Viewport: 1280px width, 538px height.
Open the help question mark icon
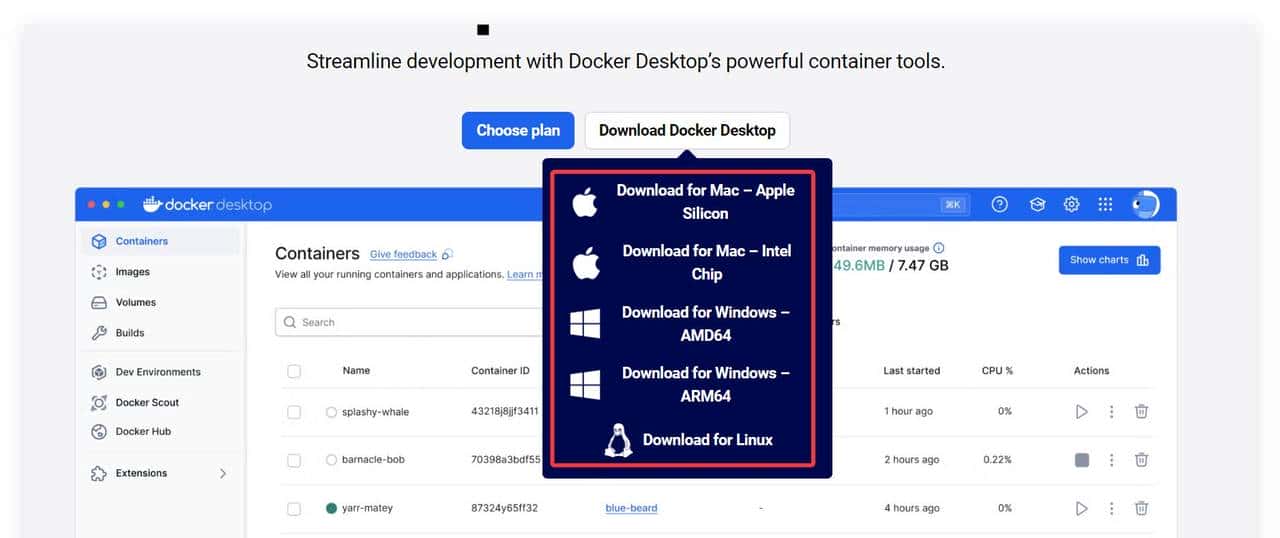tap(999, 204)
